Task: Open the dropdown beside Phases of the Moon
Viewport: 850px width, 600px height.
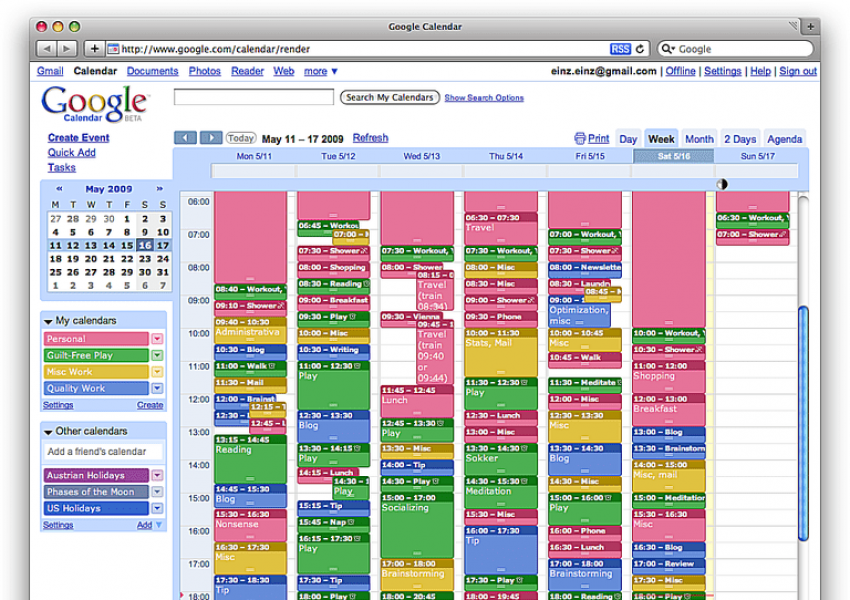Action: click(157, 492)
